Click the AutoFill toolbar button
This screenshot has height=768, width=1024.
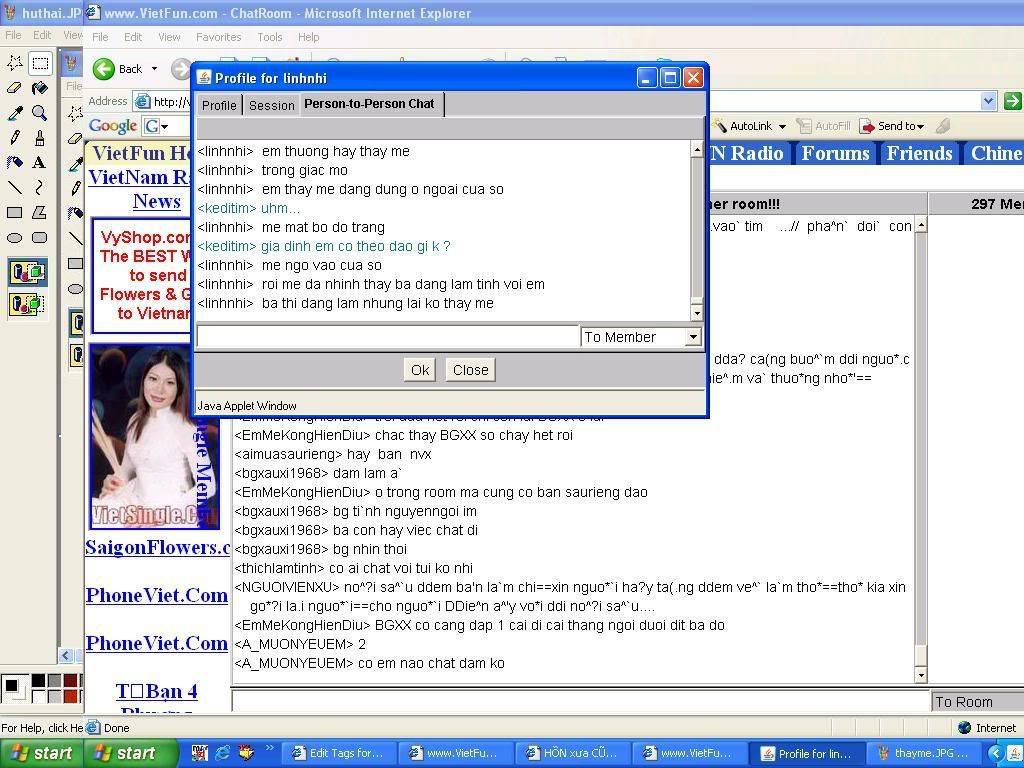pyautogui.click(x=824, y=125)
